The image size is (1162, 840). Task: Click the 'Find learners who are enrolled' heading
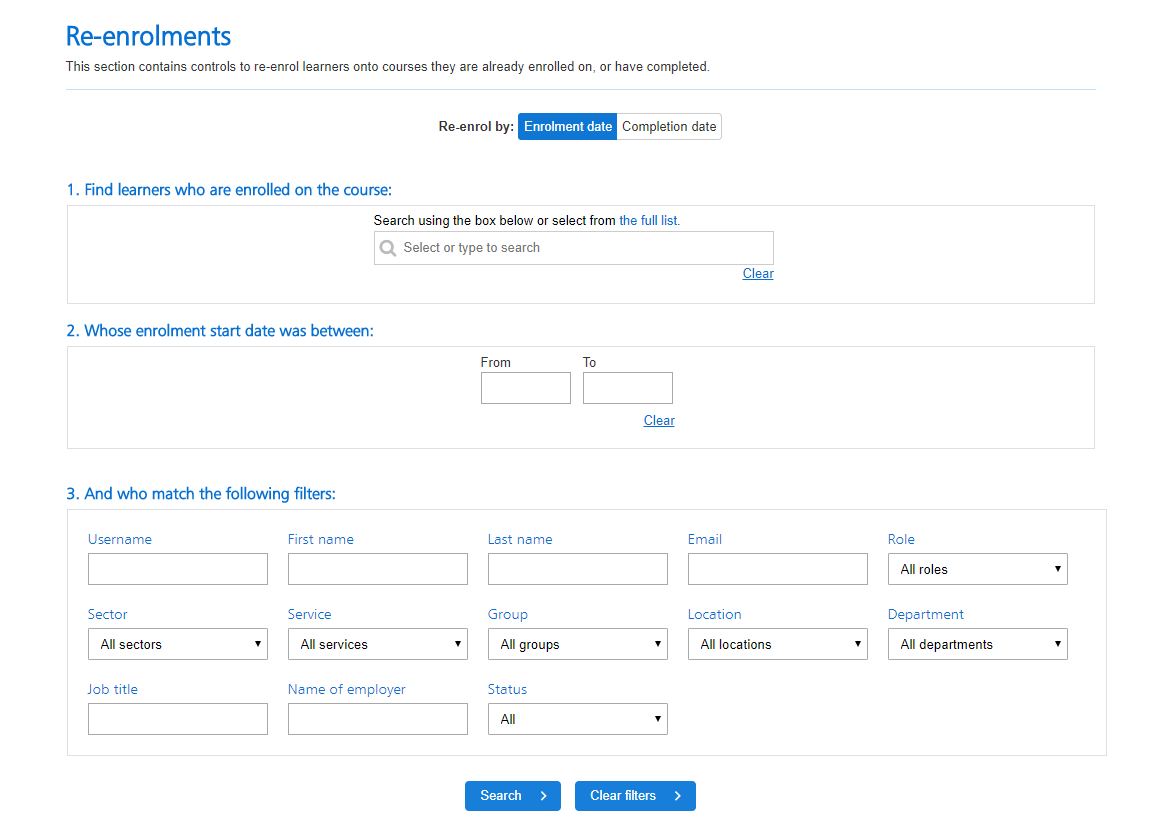tap(229, 190)
